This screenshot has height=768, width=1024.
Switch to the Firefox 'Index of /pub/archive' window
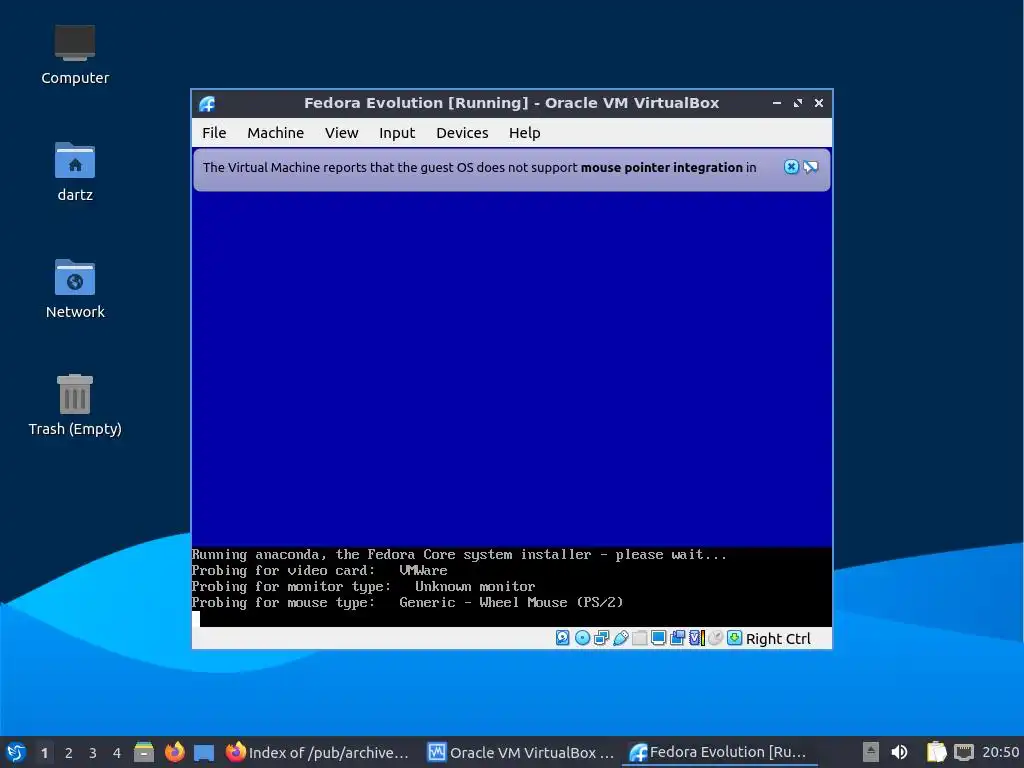(x=318, y=752)
